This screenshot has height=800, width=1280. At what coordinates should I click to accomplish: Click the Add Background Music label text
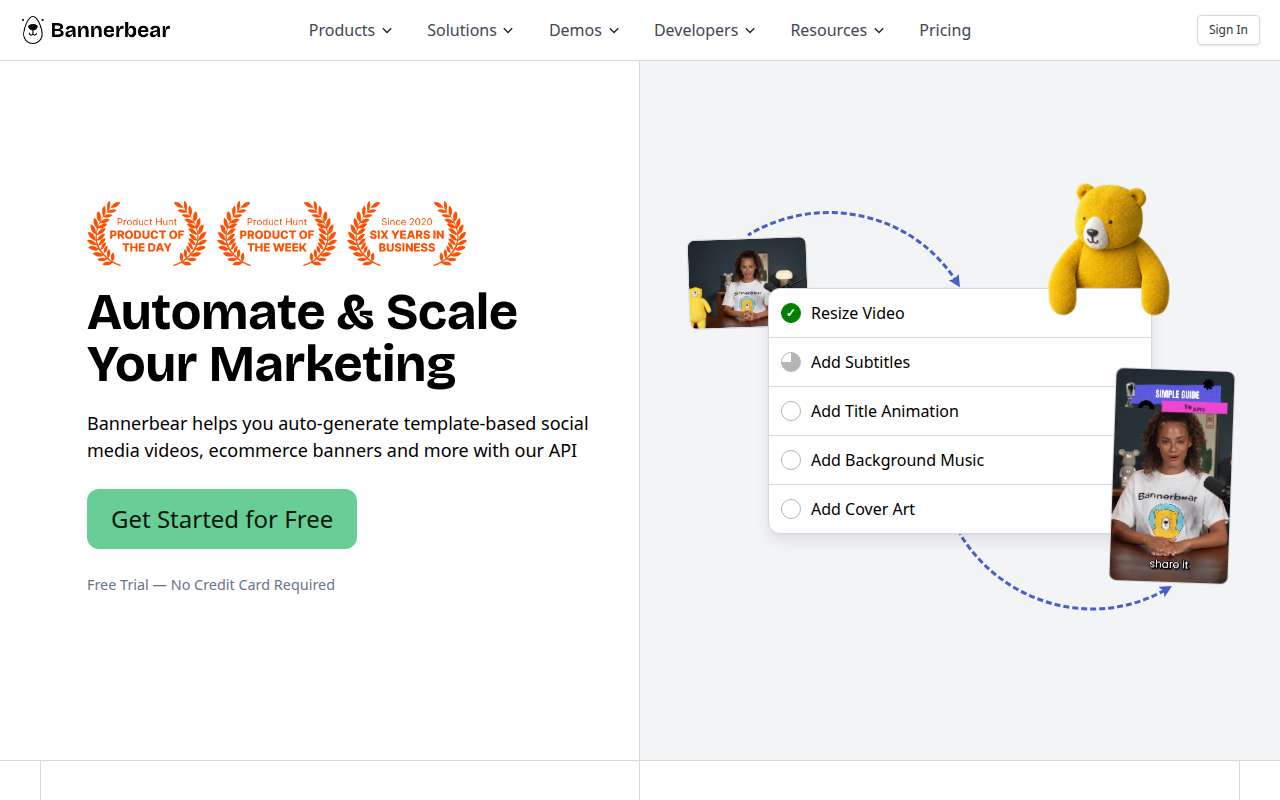point(898,460)
